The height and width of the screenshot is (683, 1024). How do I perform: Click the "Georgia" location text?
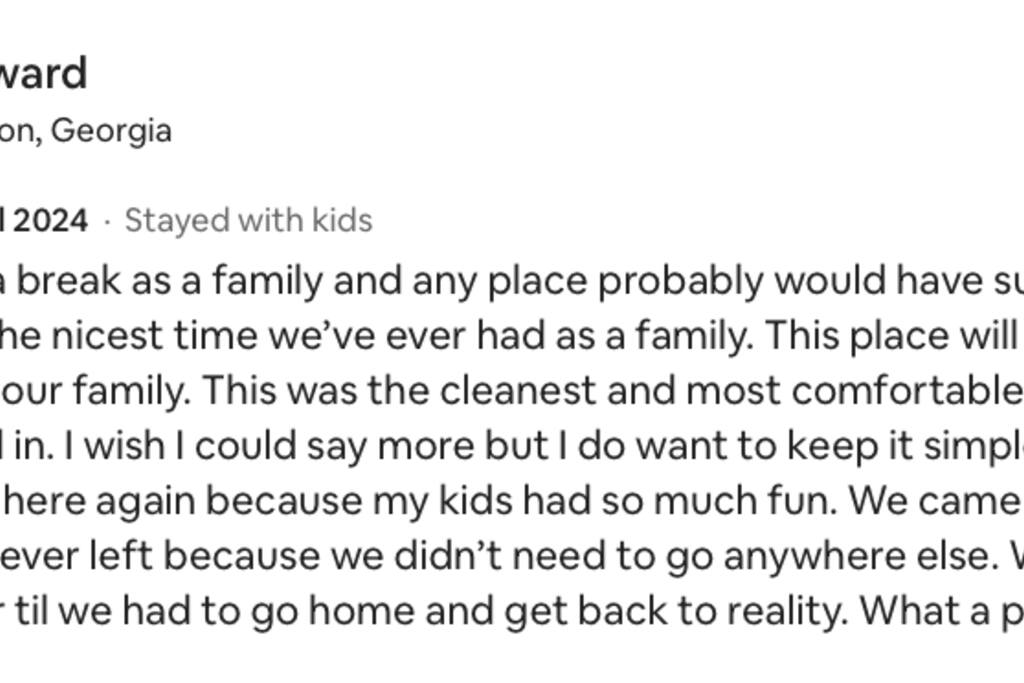click(x=111, y=130)
